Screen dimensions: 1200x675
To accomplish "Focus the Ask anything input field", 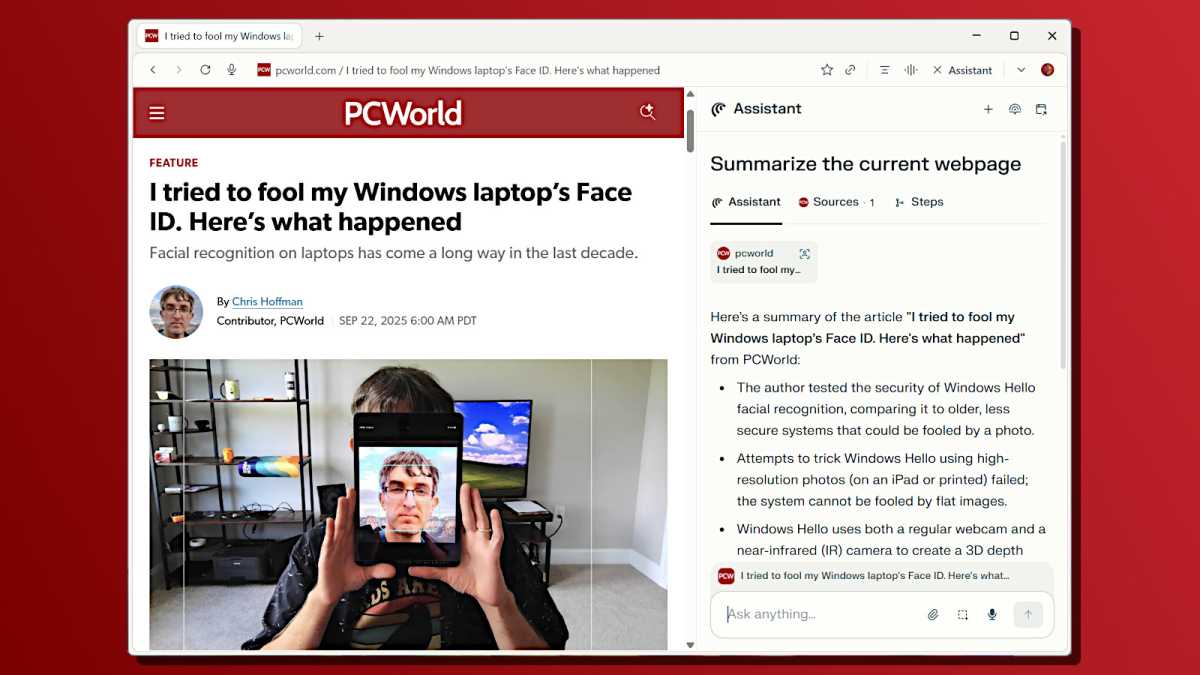I will point(815,614).
